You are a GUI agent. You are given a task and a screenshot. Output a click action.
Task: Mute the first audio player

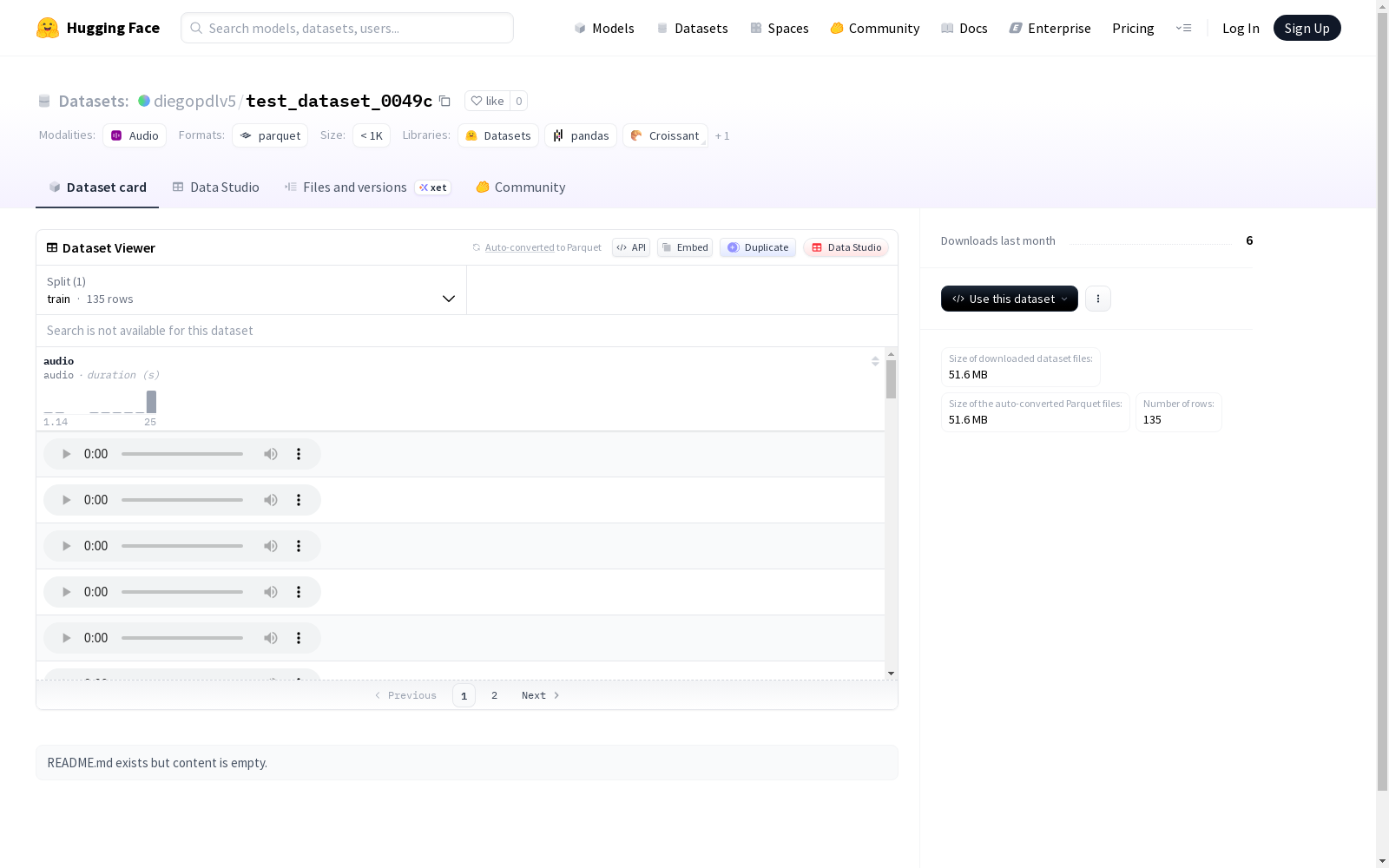[x=271, y=454]
